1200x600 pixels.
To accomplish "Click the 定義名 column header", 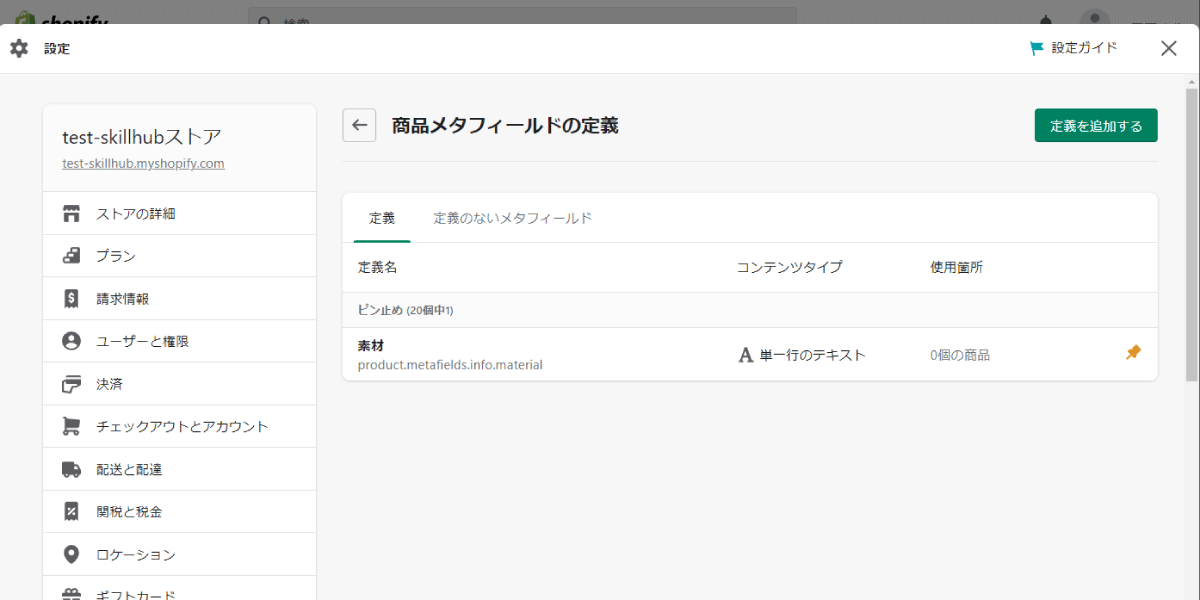I will pyautogui.click(x=378, y=267).
